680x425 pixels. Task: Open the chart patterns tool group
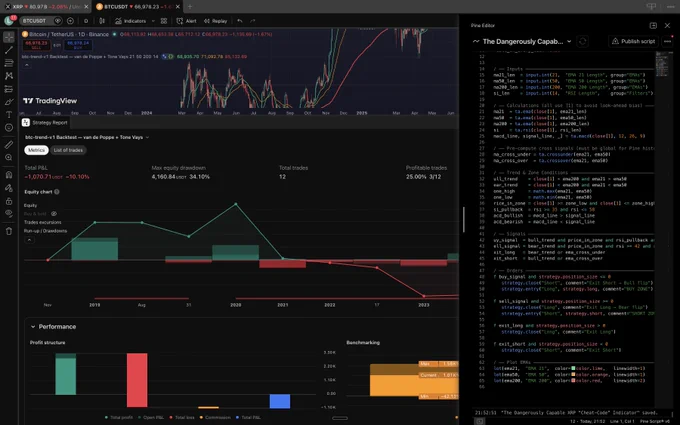[9, 76]
